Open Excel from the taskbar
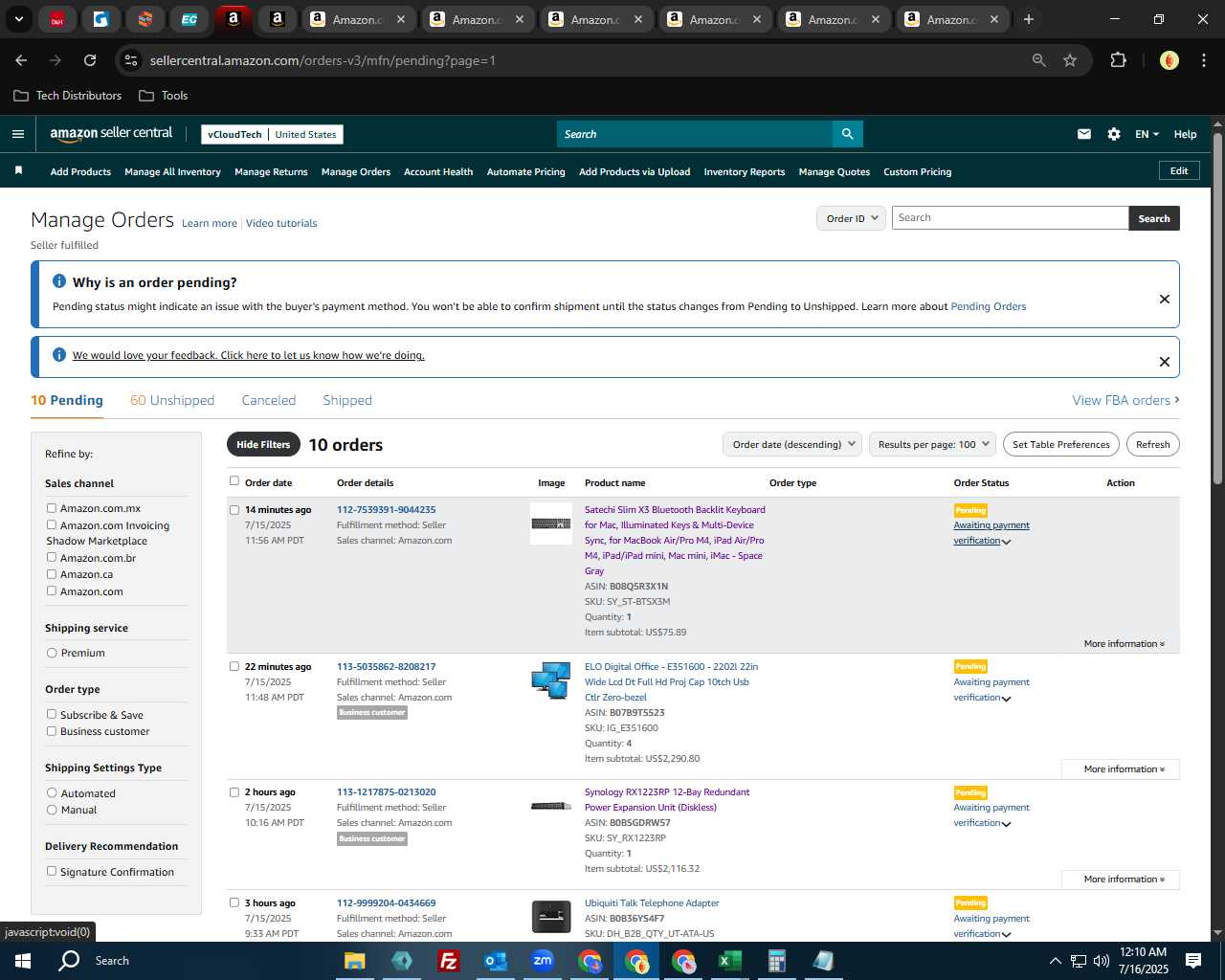Viewport: 1225px width, 980px height. (730, 961)
